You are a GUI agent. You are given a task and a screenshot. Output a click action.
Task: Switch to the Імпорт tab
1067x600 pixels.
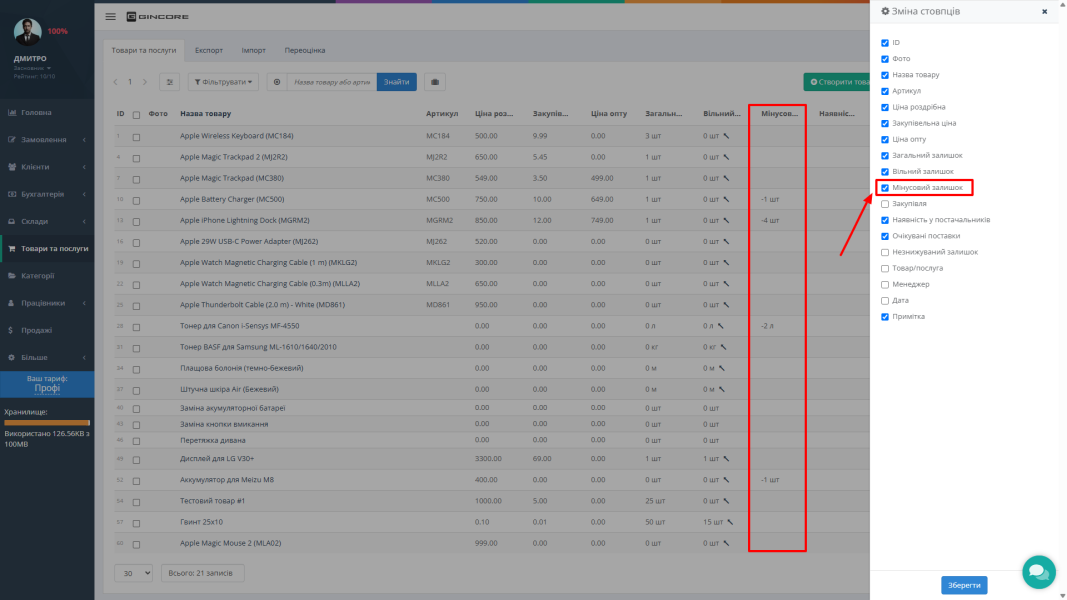pyautogui.click(x=253, y=50)
